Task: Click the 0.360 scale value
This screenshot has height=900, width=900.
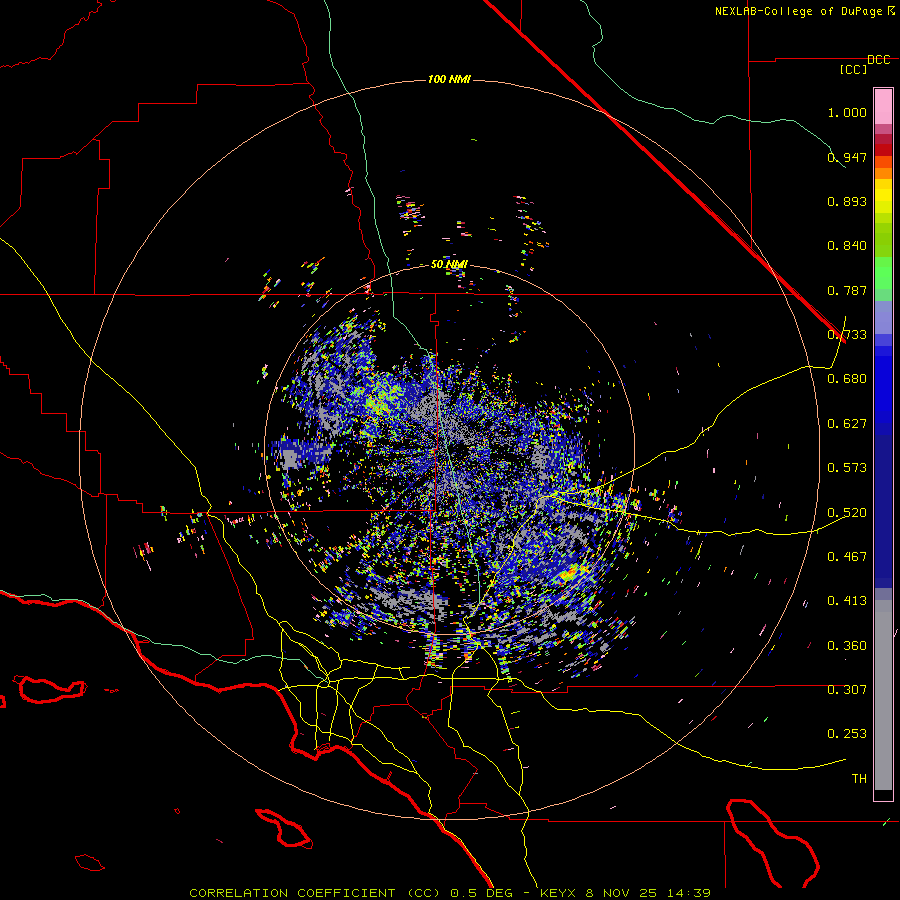Action: pyautogui.click(x=847, y=646)
